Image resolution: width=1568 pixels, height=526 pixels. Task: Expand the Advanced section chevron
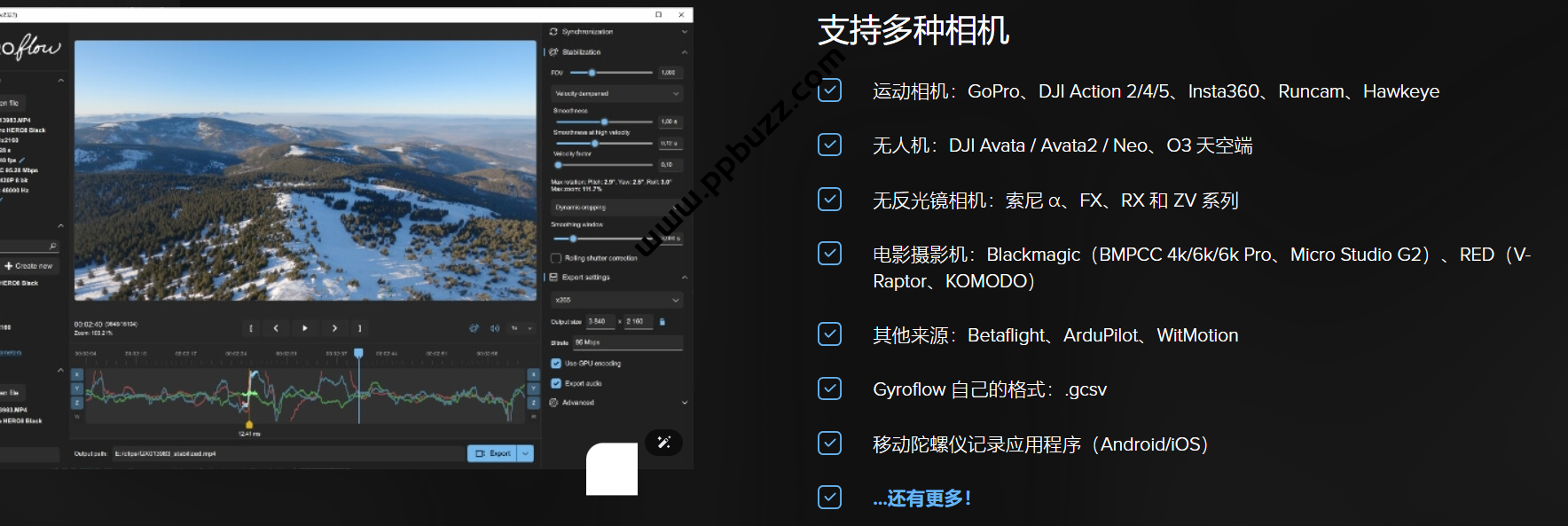tap(685, 403)
